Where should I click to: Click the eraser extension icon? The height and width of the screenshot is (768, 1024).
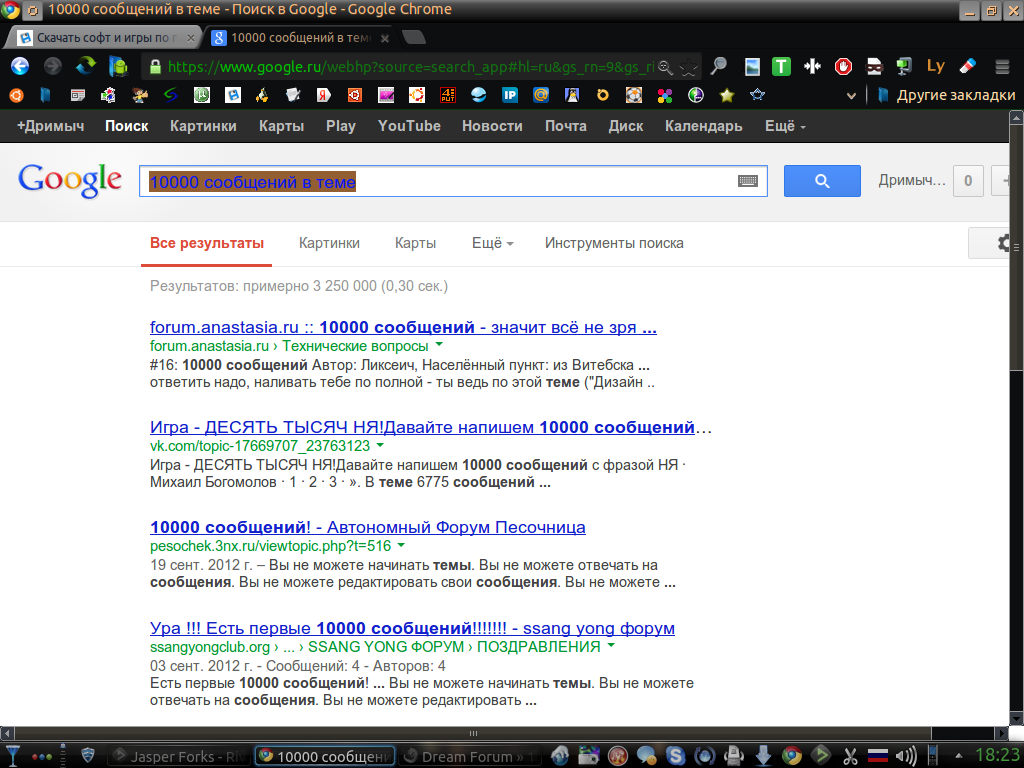pyautogui.click(x=968, y=66)
